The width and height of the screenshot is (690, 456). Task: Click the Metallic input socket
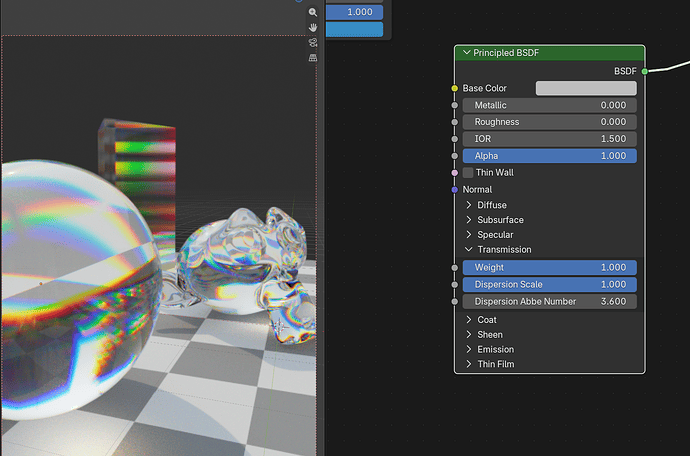455,105
